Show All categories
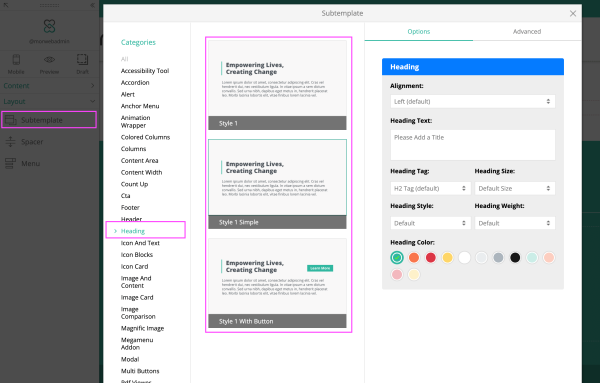 (x=124, y=59)
